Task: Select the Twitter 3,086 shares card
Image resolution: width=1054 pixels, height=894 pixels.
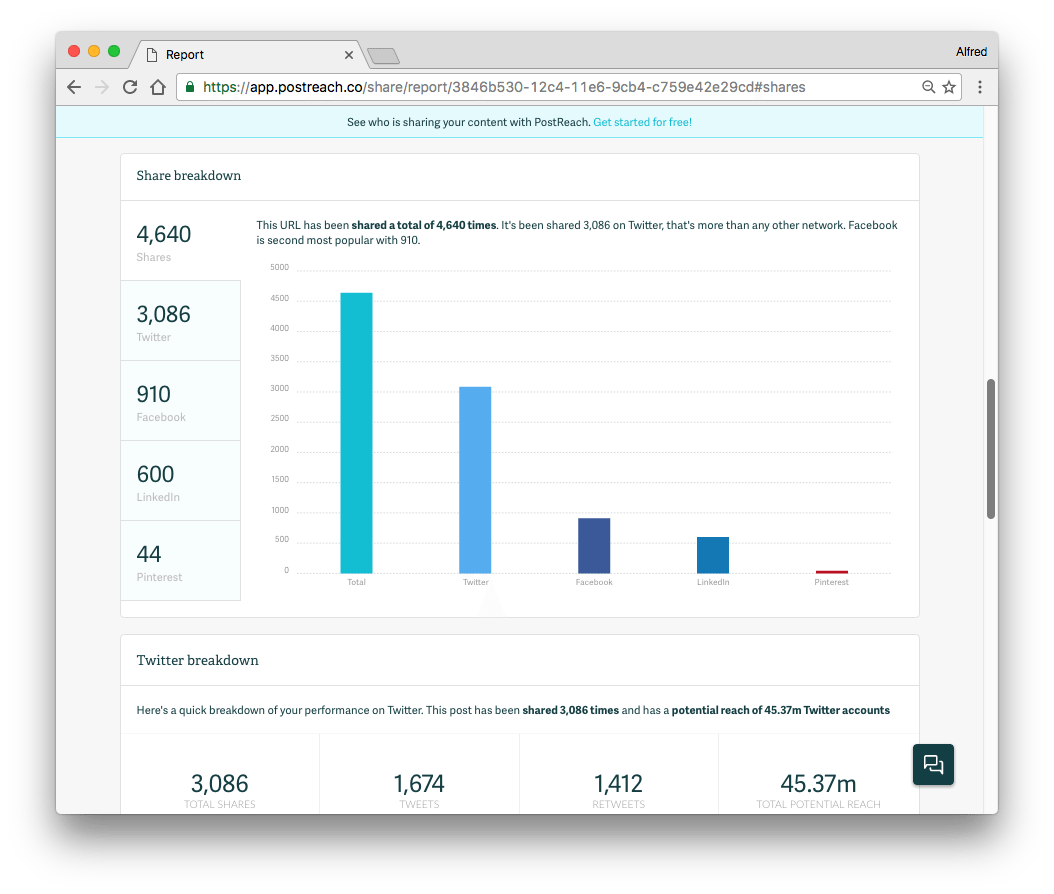Action: (x=180, y=320)
